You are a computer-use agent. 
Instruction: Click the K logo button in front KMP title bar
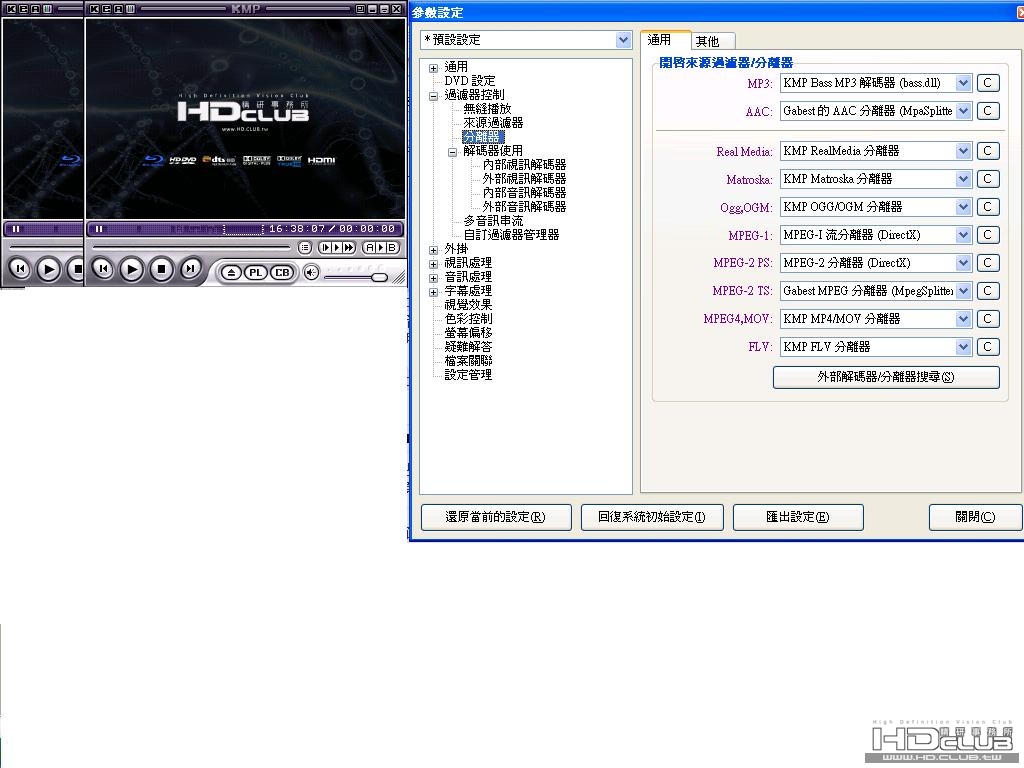[x=94, y=9]
